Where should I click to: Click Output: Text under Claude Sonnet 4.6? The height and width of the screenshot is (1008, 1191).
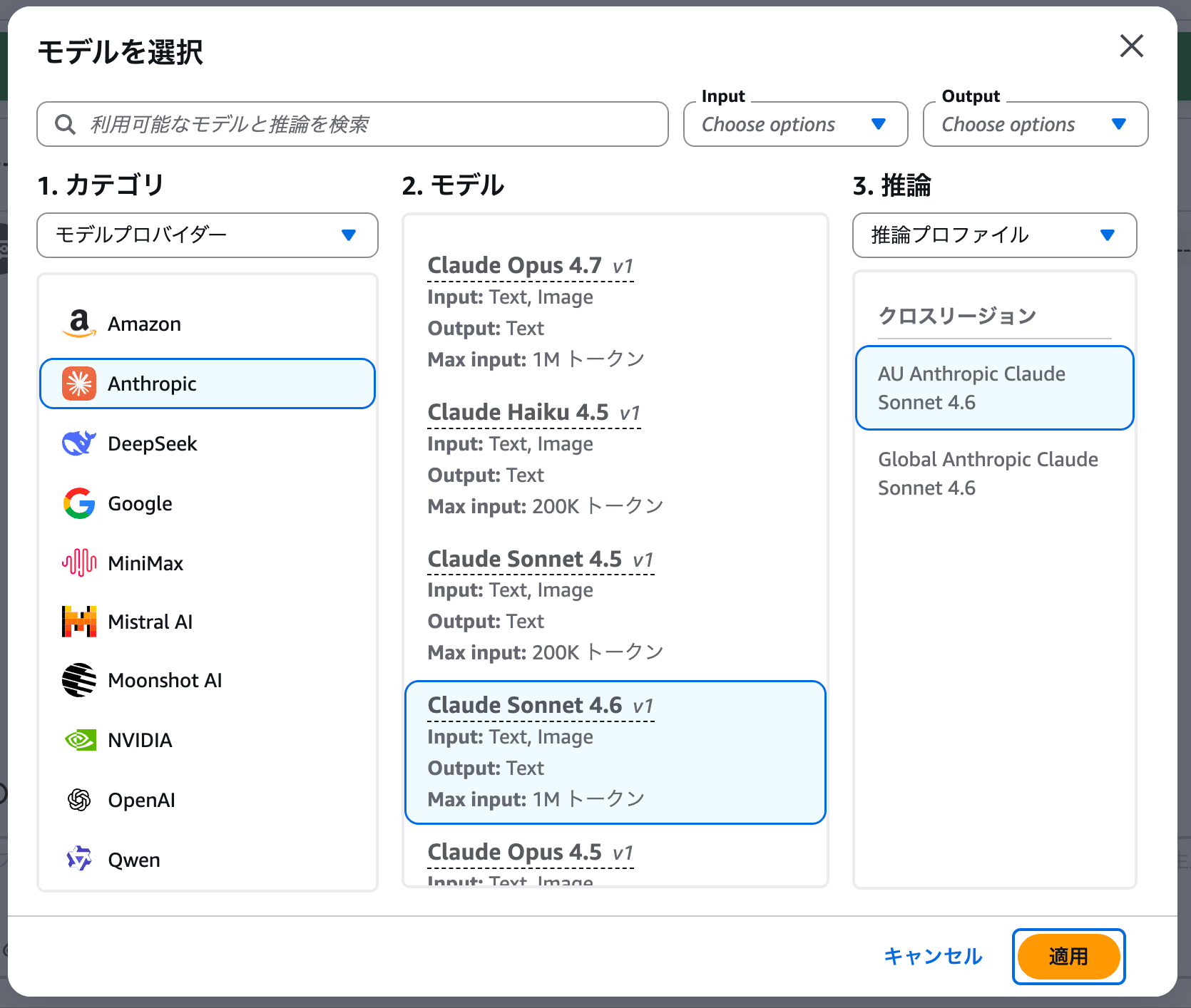[486, 768]
